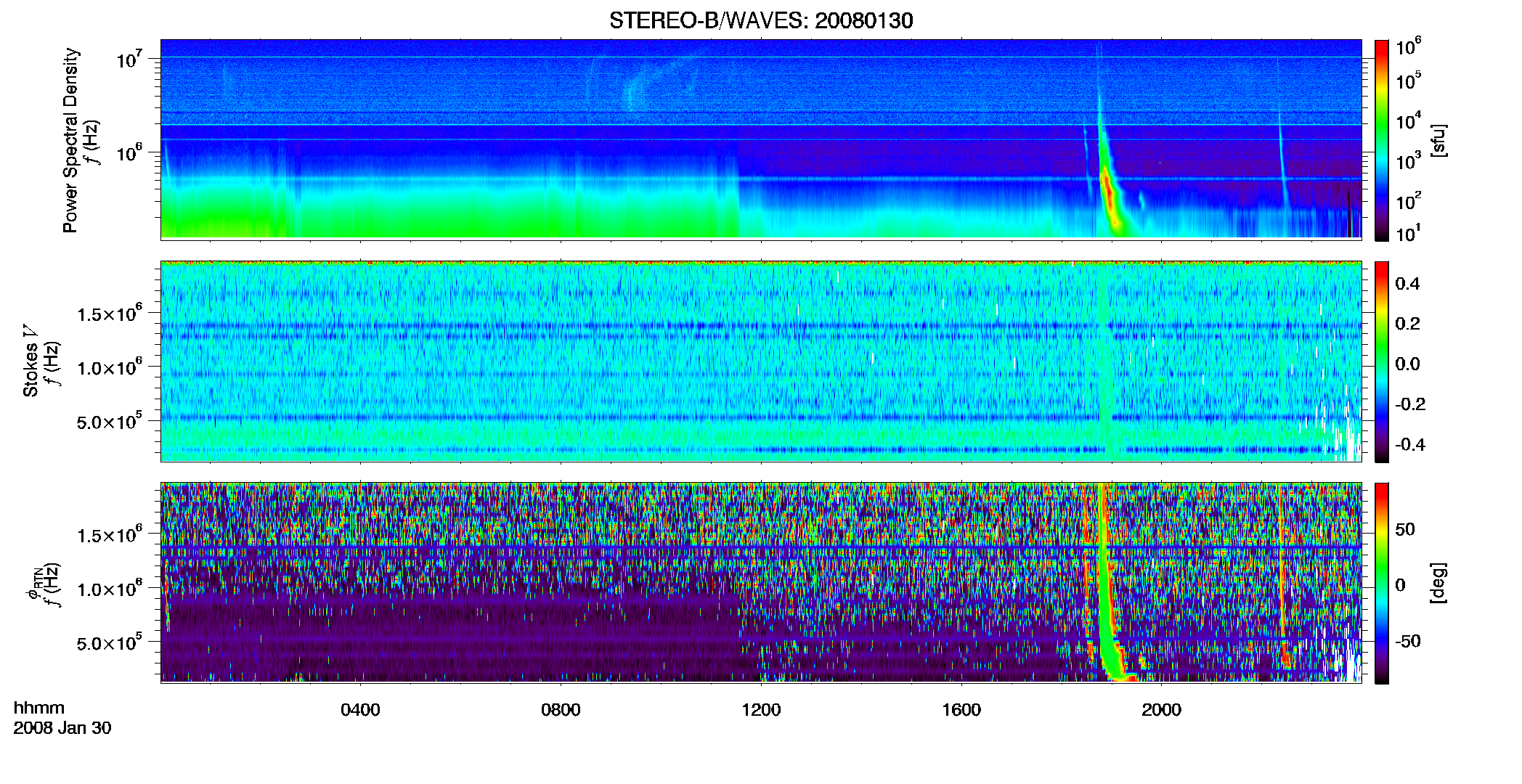
Task: Click the intense red burst in top spectrogram
Action: tap(1108, 190)
